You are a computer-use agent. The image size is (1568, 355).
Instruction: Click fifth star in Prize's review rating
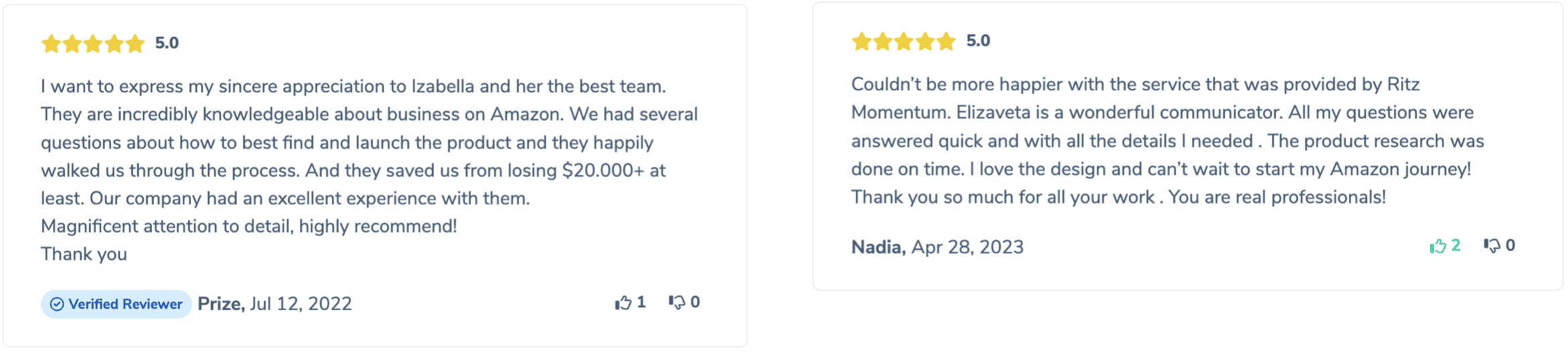click(135, 44)
